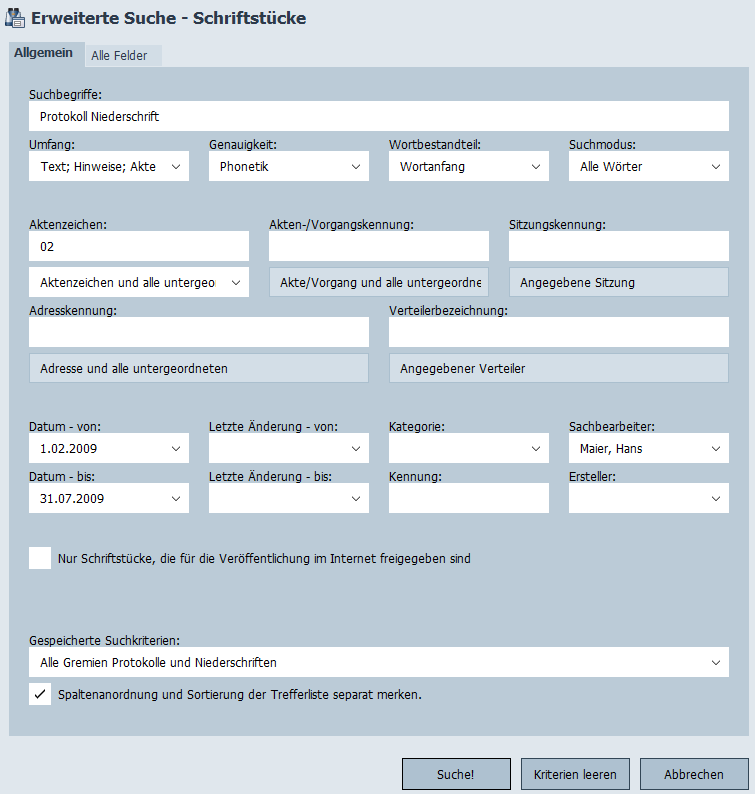Expand the Kategorie dropdown
This screenshot has height=794, width=755.
tap(468, 449)
